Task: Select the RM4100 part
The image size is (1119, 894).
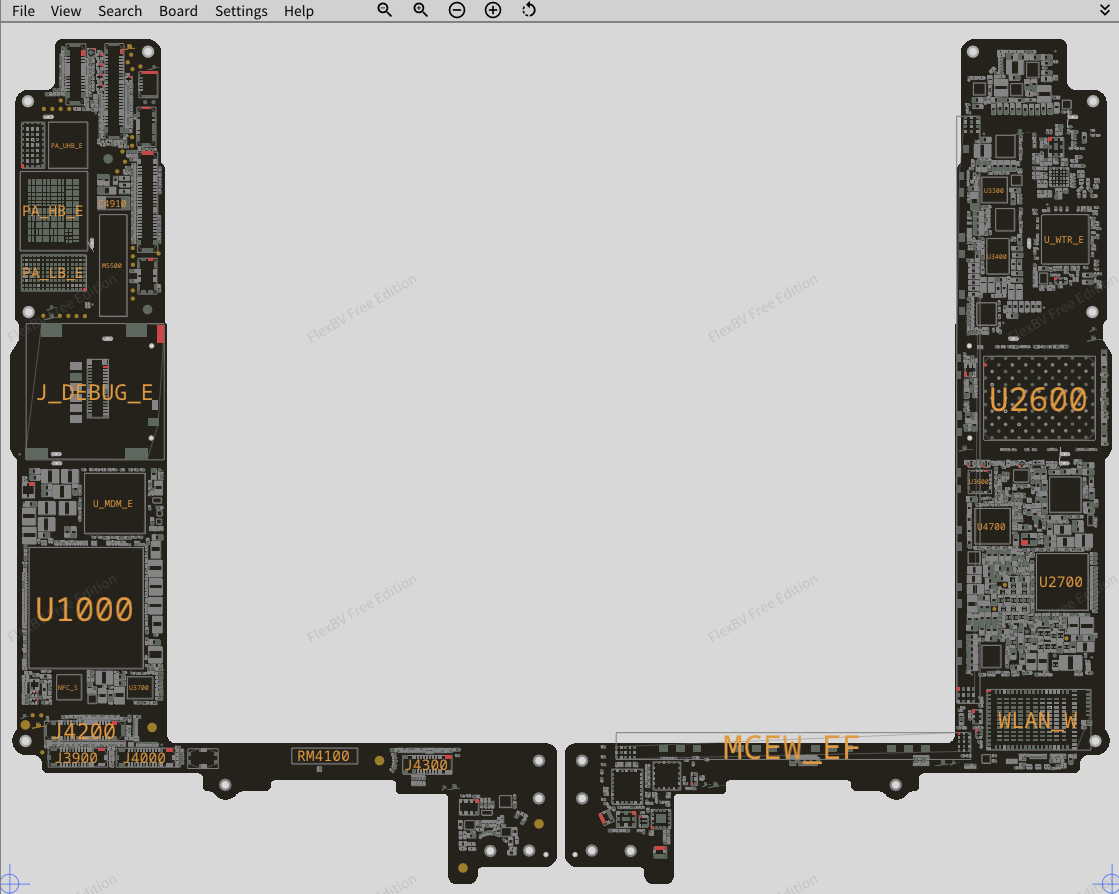Action: coord(323,756)
